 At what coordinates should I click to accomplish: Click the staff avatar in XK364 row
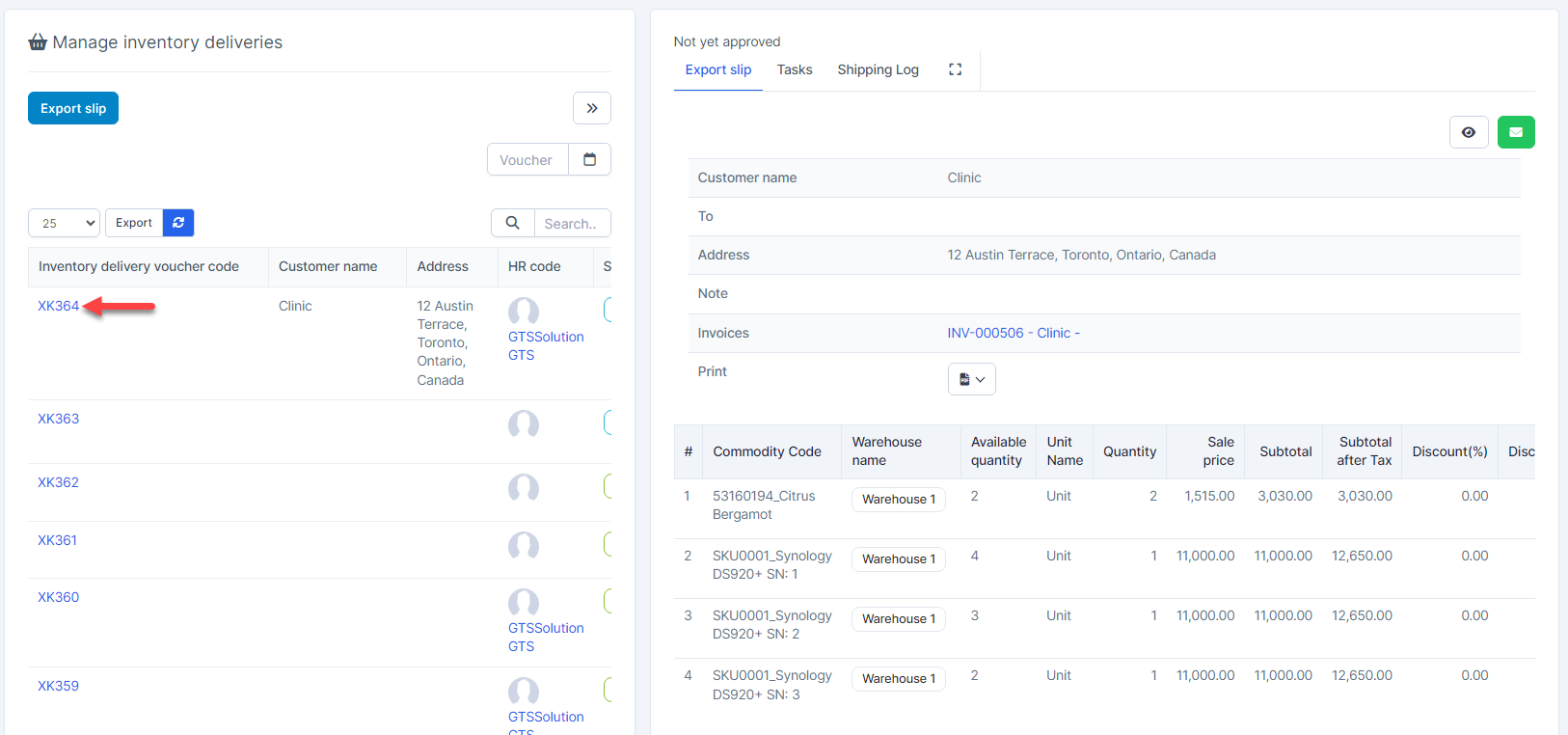[x=524, y=312]
